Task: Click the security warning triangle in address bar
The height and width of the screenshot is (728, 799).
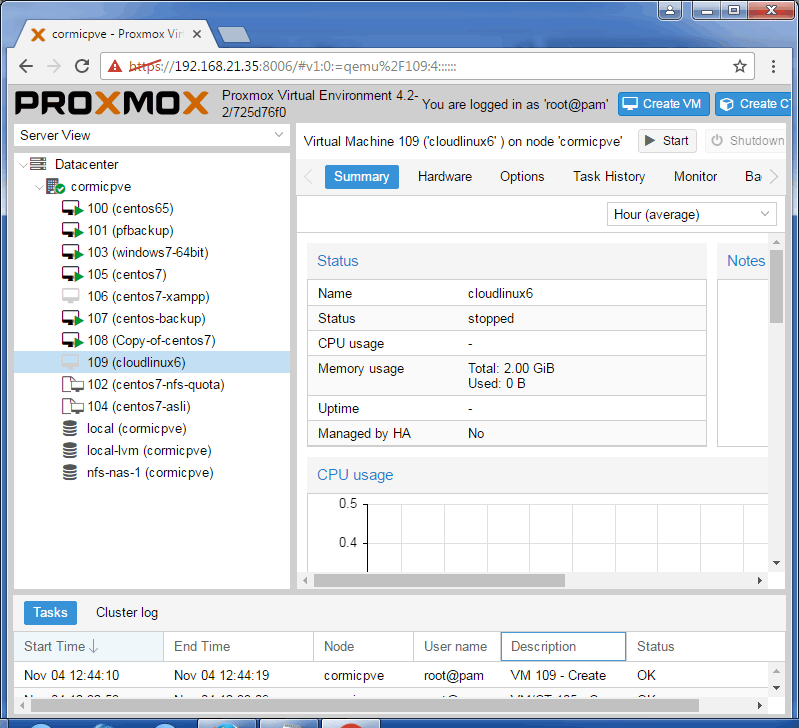Action: (115, 66)
